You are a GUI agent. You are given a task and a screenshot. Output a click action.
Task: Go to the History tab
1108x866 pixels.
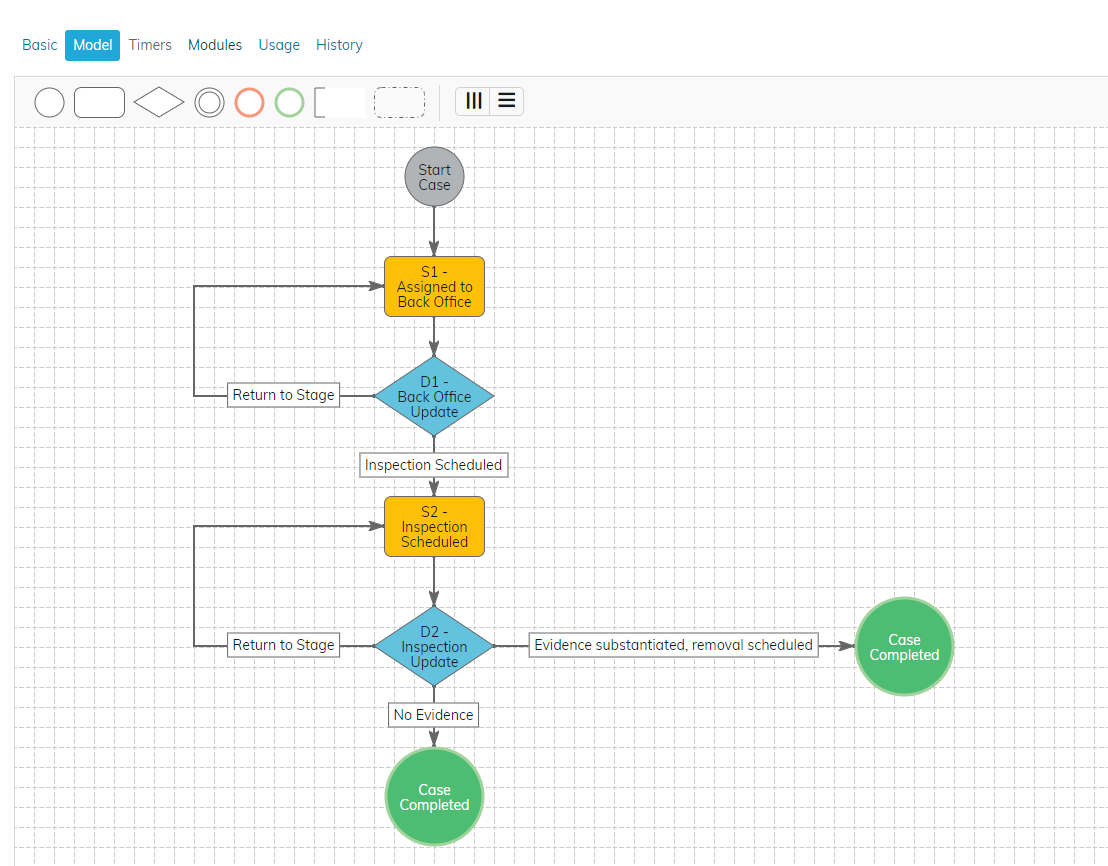[x=339, y=45]
